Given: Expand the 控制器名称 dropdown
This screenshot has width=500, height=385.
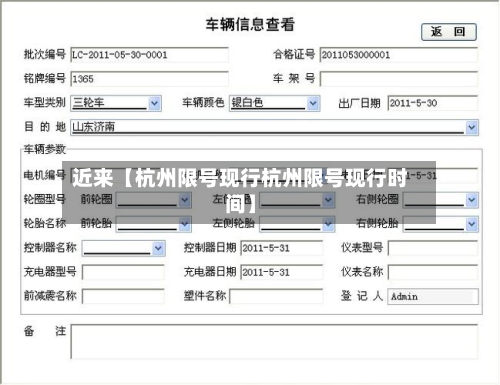Looking at the screenshot, I should click(124, 248).
